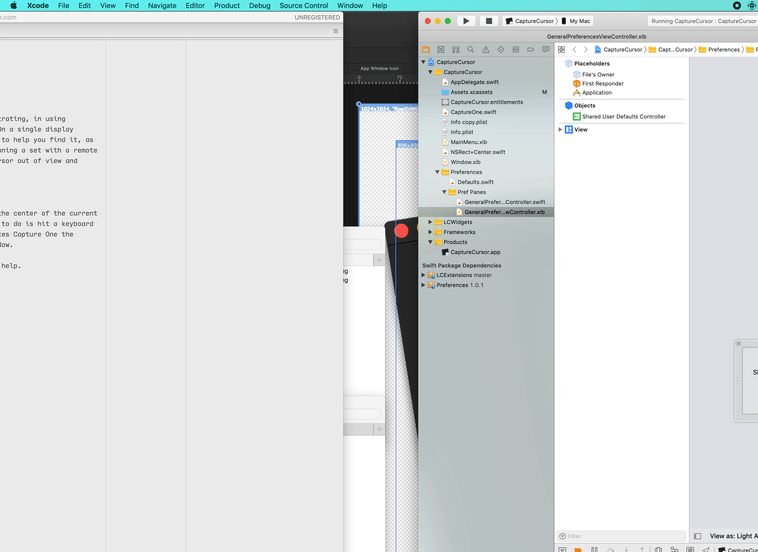The image size is (758, 552).
Task: Open the Find navigator magnifier icon
Action: coord(470,49)
